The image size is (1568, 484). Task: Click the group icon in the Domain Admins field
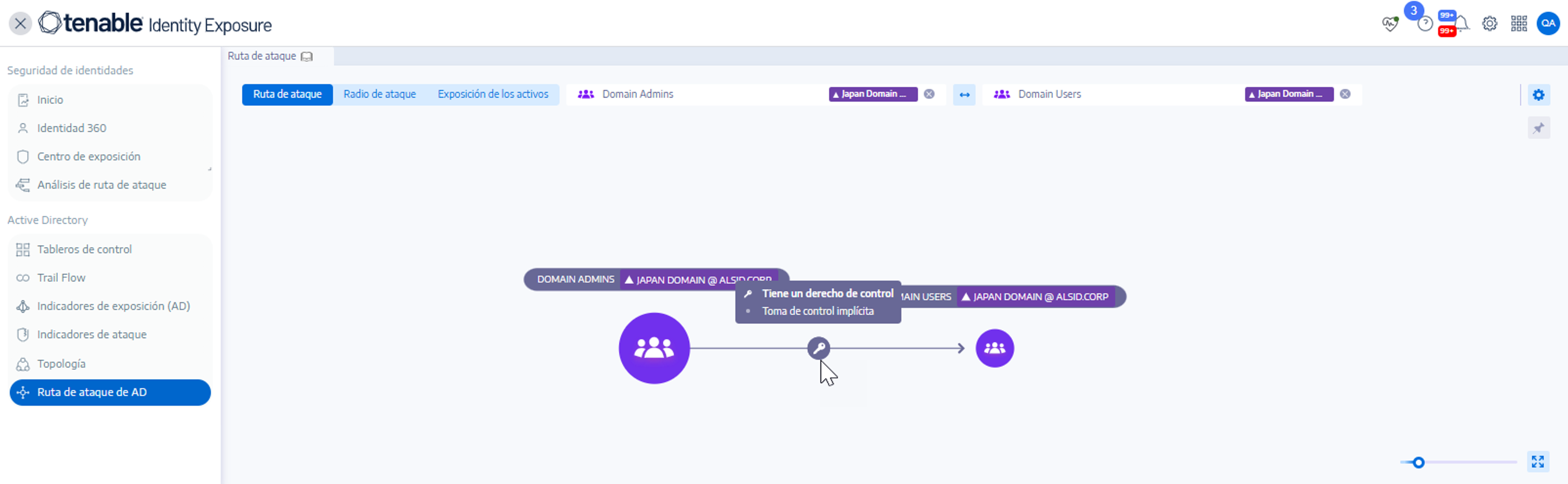pyautogui.click(x=586, y=94)
